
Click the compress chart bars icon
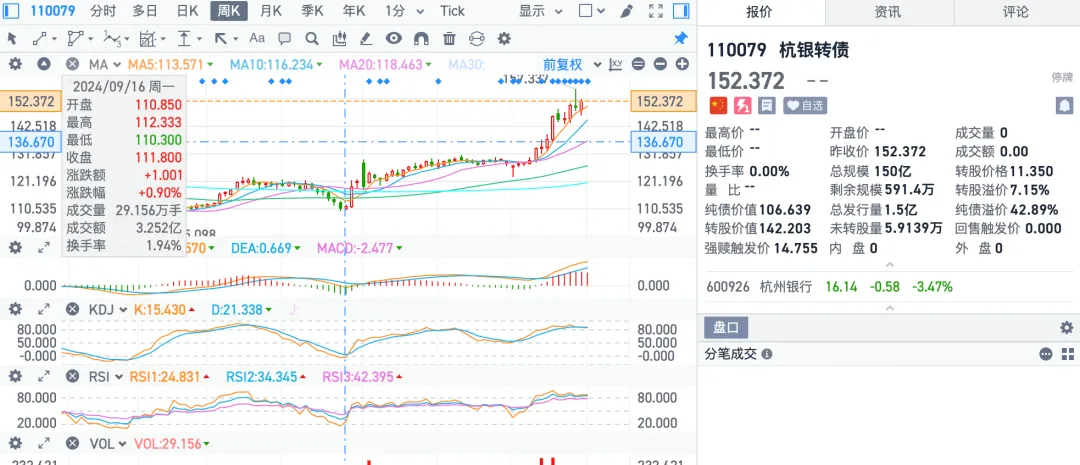point(638,64)
